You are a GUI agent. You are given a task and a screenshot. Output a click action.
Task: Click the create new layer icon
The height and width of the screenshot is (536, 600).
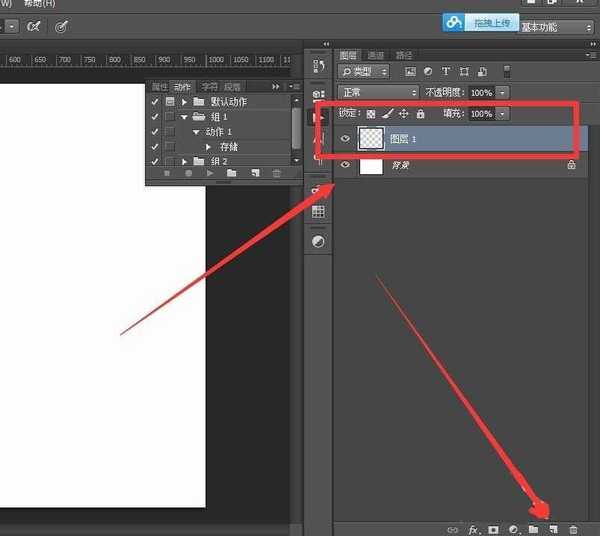tap(553, 528)
